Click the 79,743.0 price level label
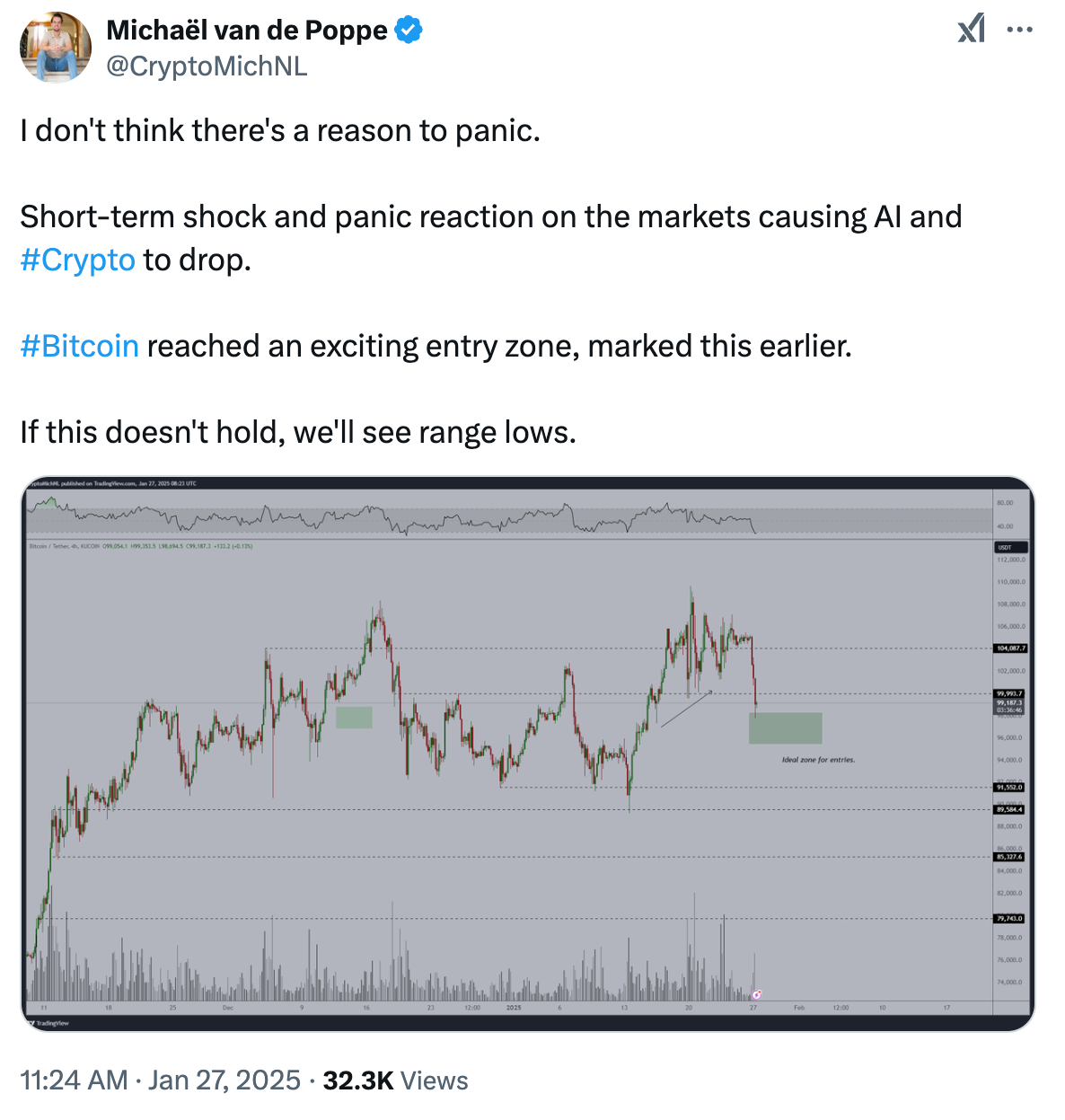 coord(1009,918)
